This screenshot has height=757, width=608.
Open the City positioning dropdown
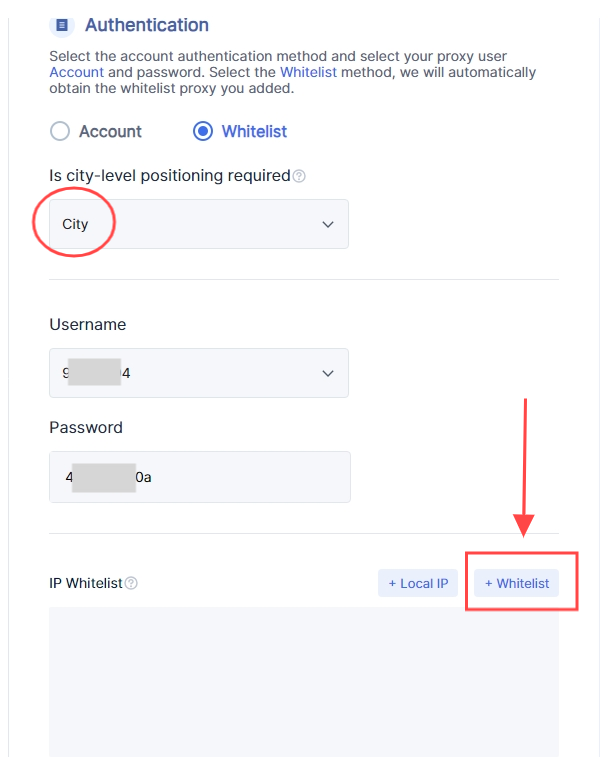tap(198, 224)
